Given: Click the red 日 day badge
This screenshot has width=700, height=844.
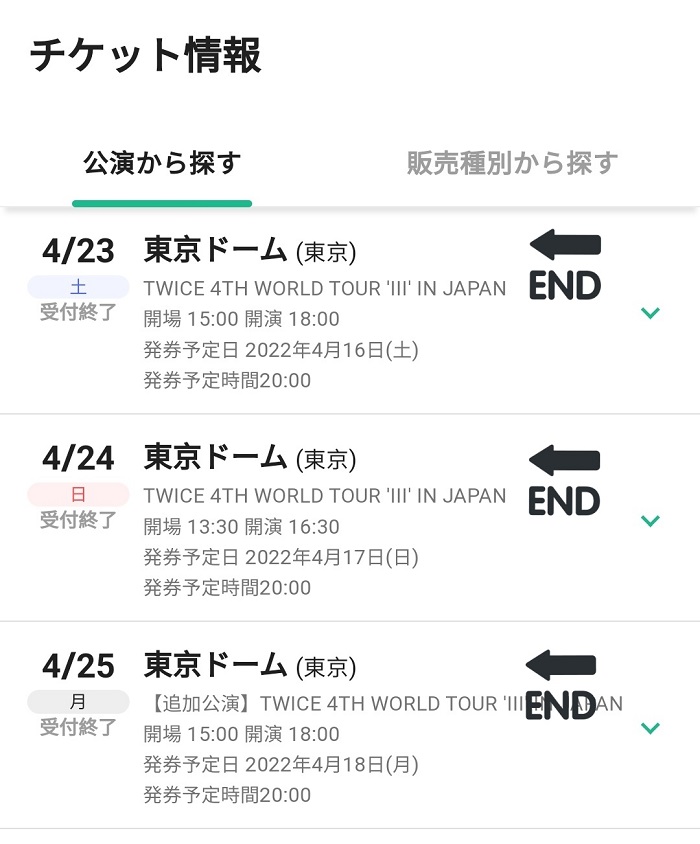Looking at the screenshot, I should pos(78,494).
